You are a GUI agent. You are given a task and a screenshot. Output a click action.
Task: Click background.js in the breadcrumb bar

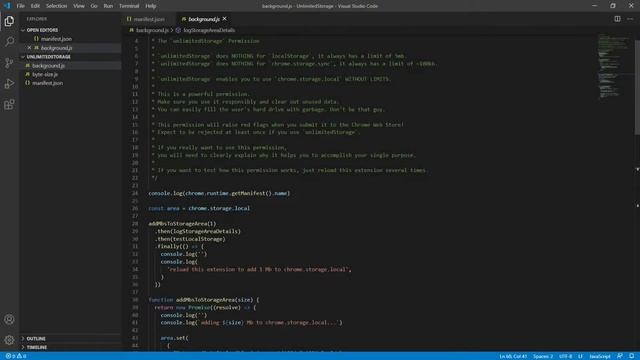152,30
